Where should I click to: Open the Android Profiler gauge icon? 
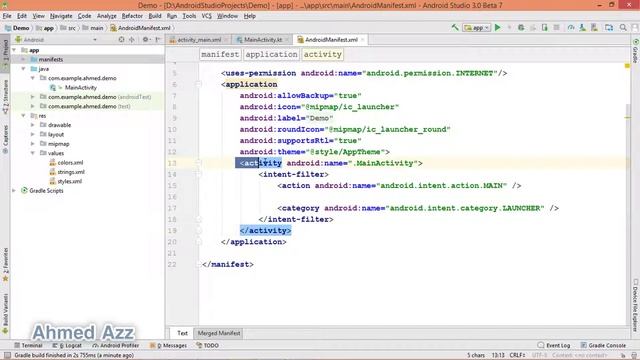point(571,27)
